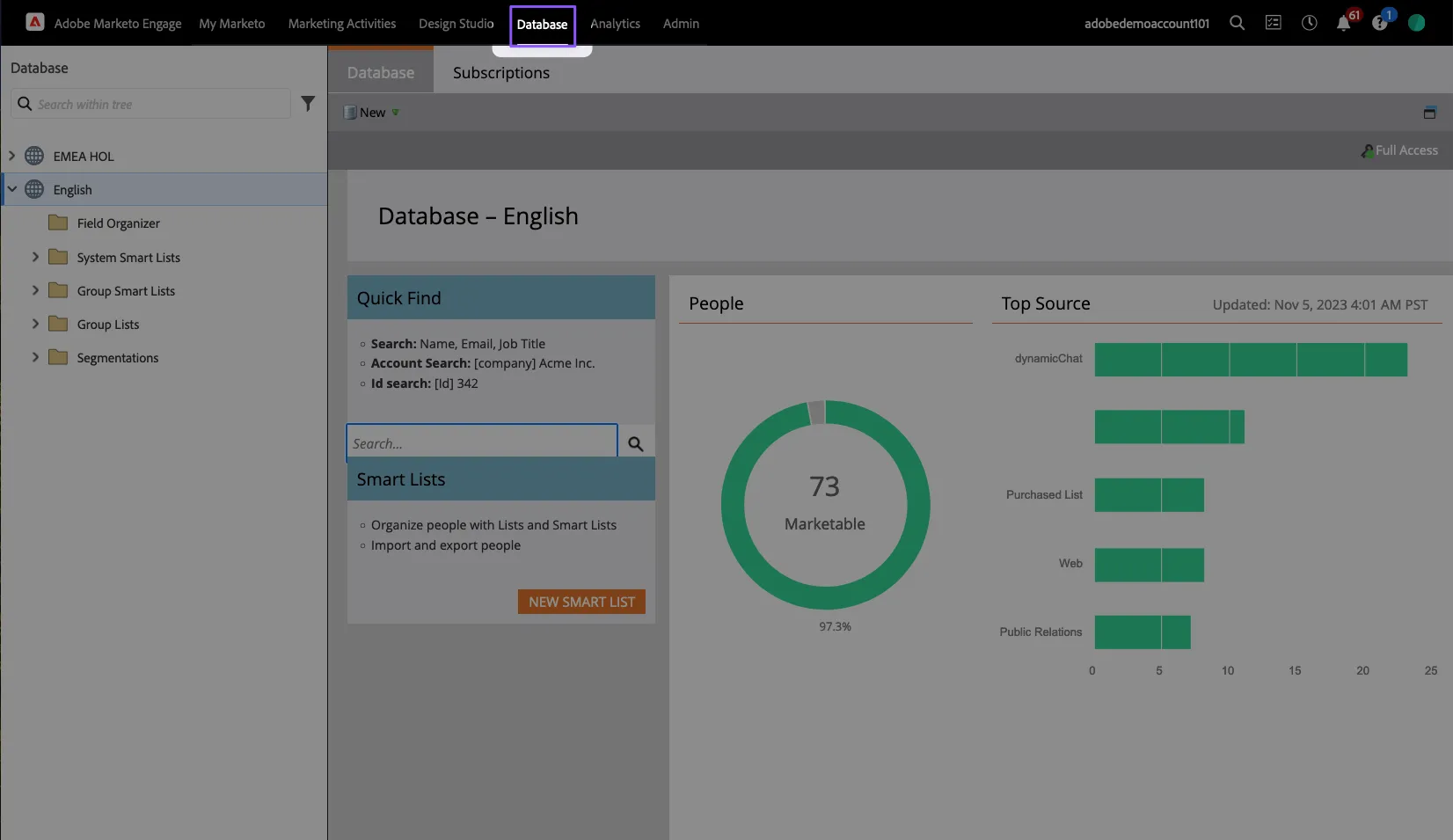Expand the Segmentations chevron
1453x840 pixels.
(x=35, y=357)
